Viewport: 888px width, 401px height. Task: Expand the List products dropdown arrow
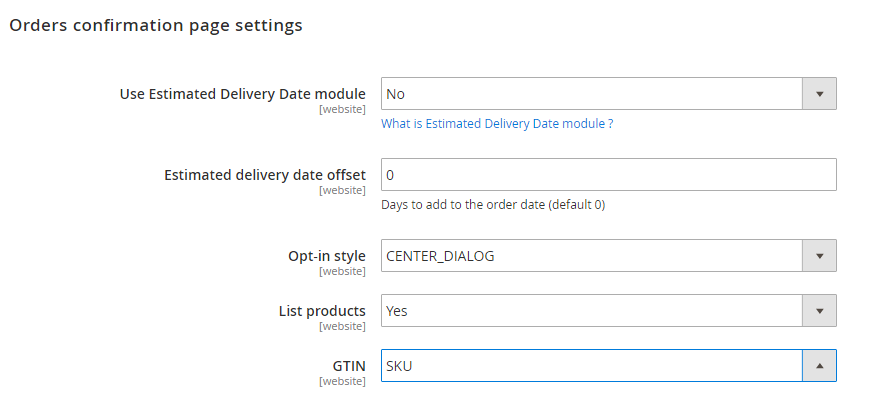point(819,311)
